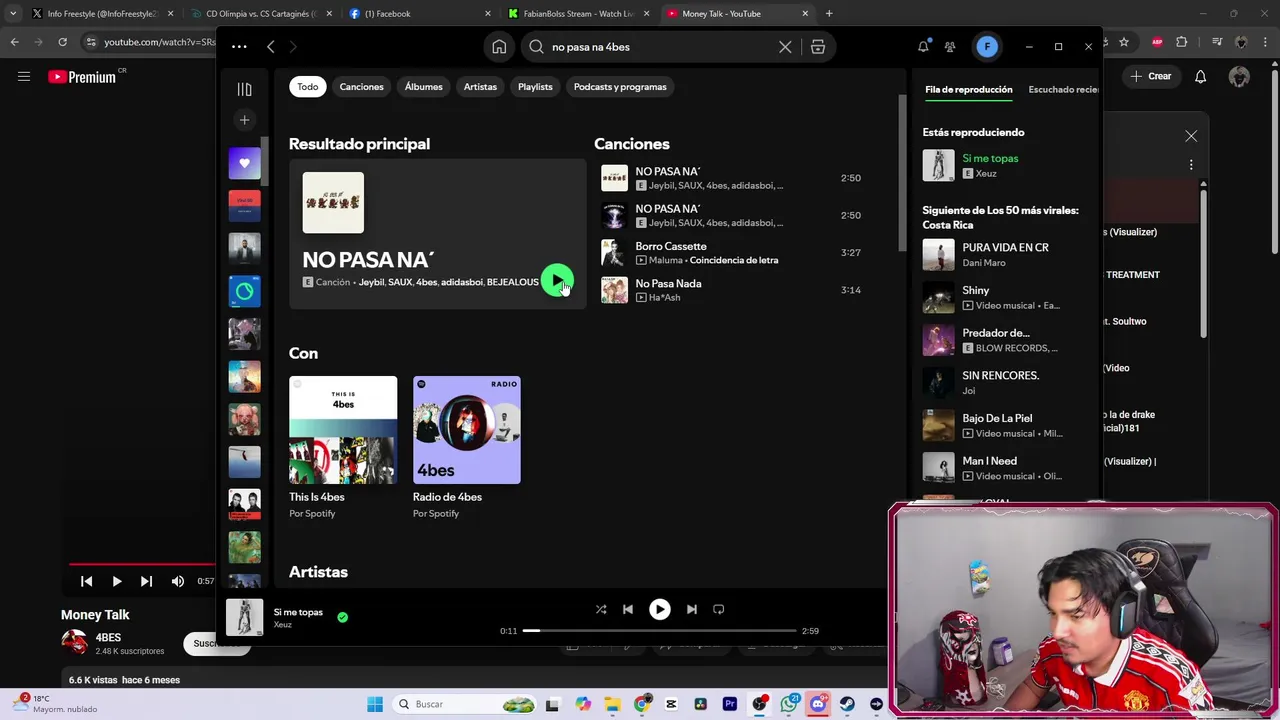Skip to next track in Spotify
Image resolution: width=1280 pixels, height=720 pixels.
691,609
